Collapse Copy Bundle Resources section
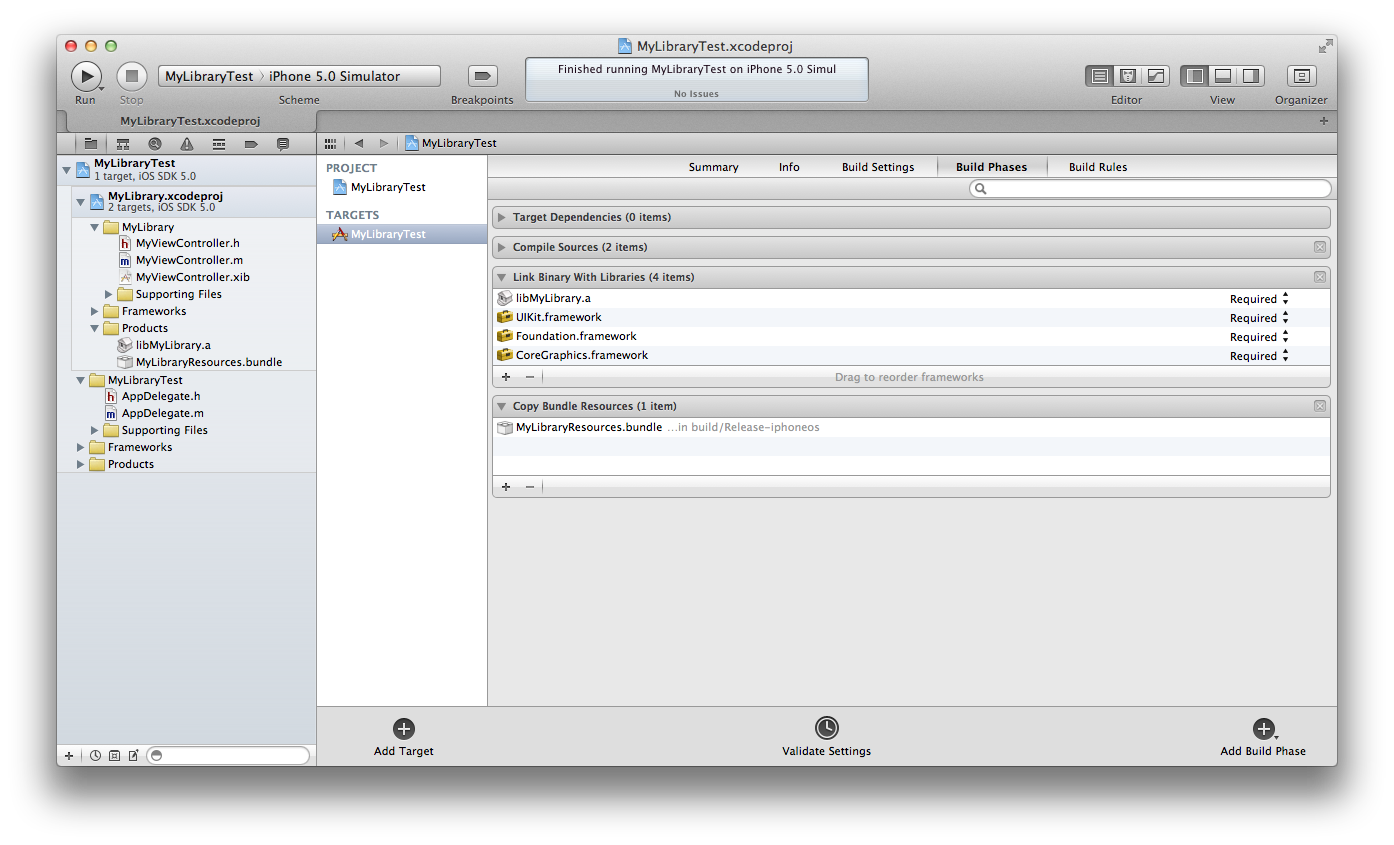 click(x=502, y=406)
